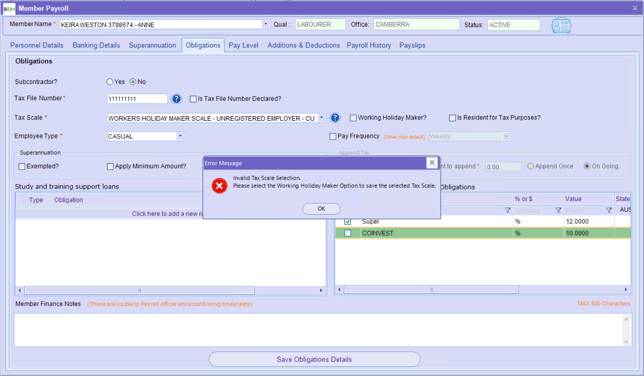Open the Weekly pay frequency dropdown
This screenshot has height=376, width=644.
(x=506, y=136)
